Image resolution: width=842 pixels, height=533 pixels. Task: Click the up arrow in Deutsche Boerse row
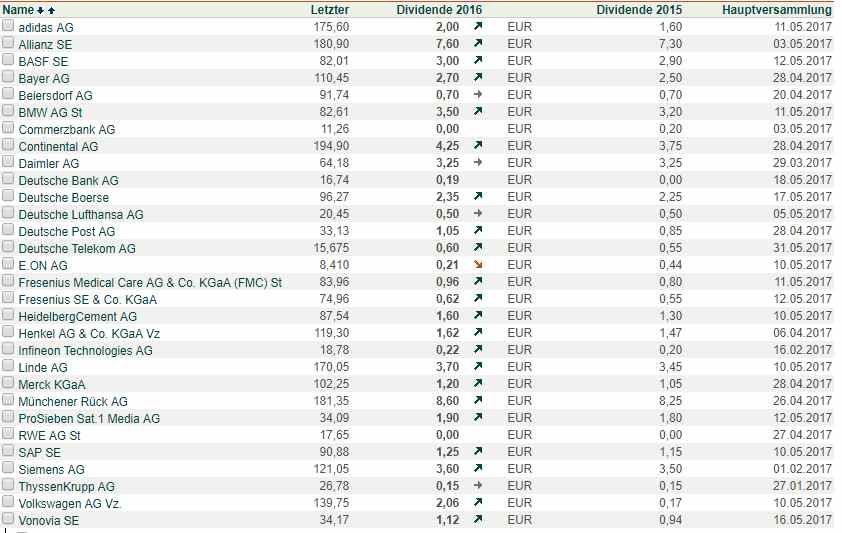pyautogui.click(x=478, y=196)
